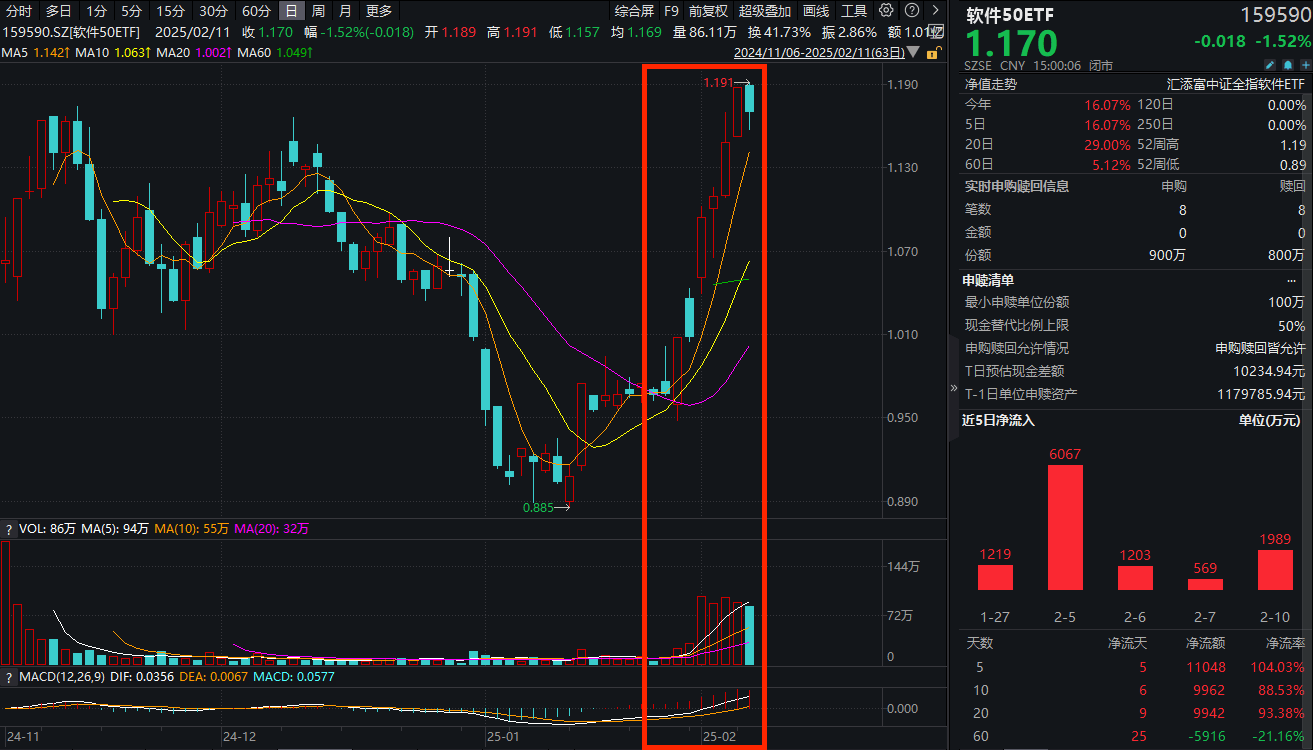The image size is (1313, 750).
Task: Click the stock code 159590
Action: pos(1275,15)
